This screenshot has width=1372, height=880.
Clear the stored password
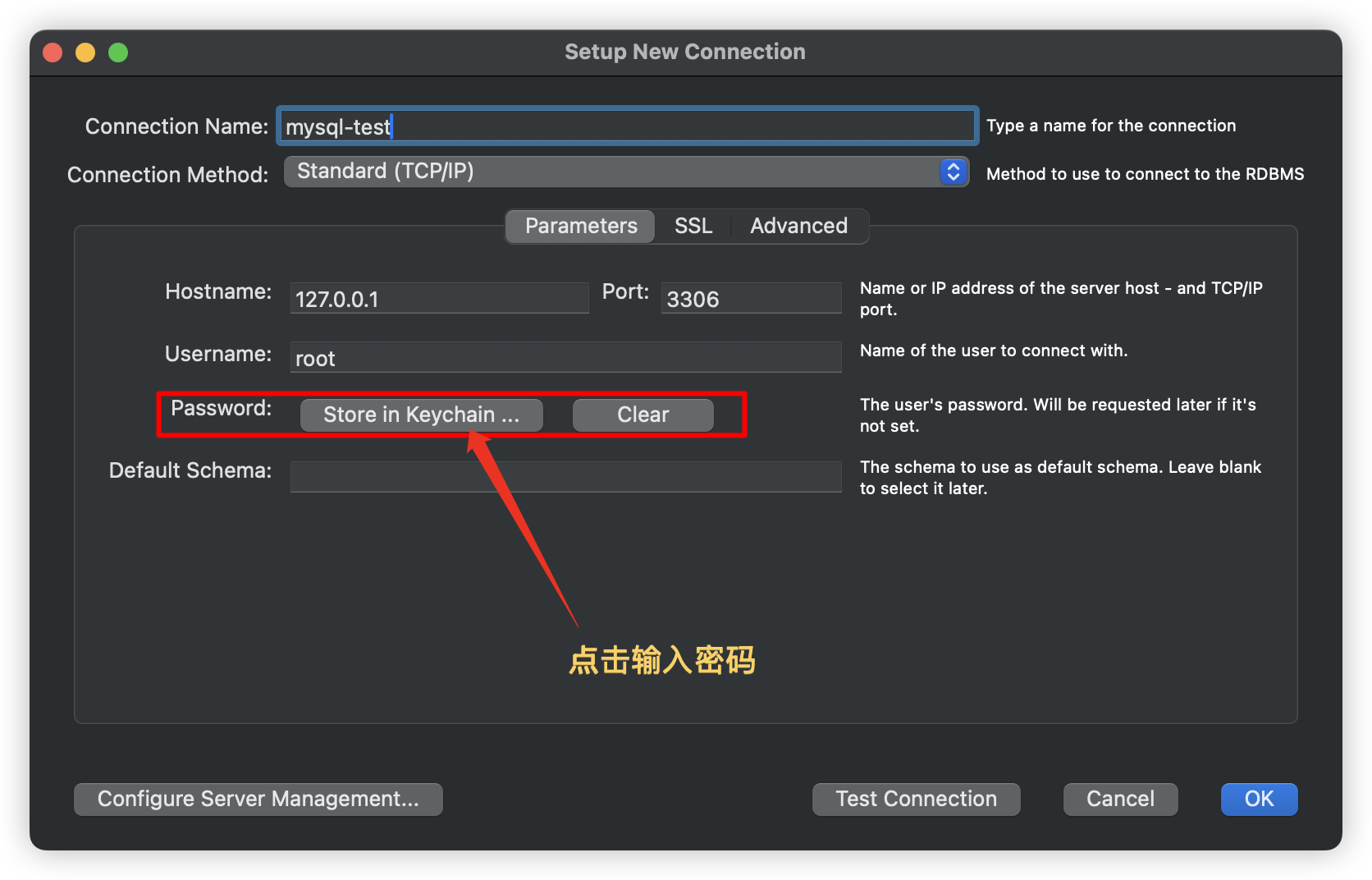pos(643,415)
